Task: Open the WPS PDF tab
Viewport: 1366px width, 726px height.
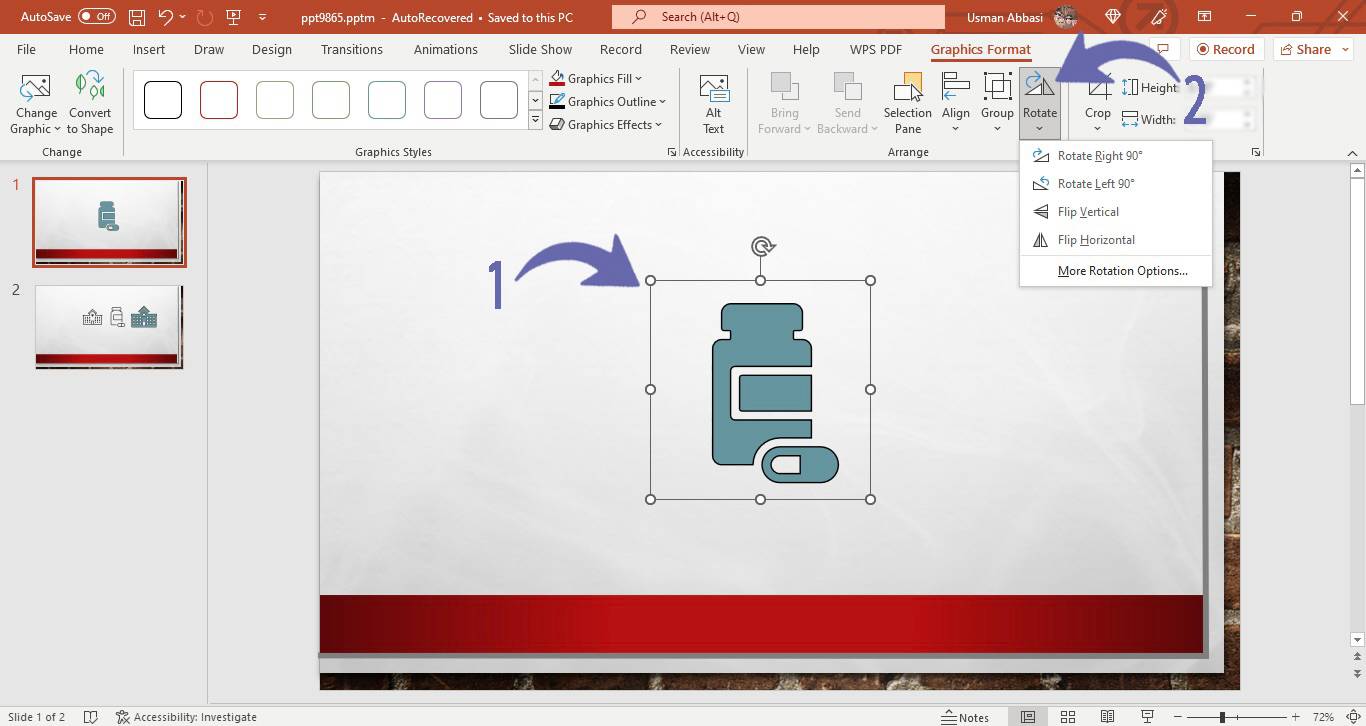Action: 876,49
